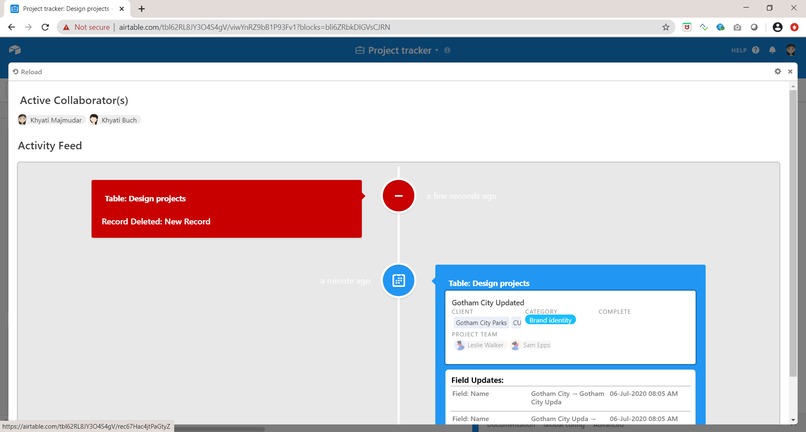
Task: Click 'Gotham City → Gotham City Upda' value
Action: (x=567, y=398)
